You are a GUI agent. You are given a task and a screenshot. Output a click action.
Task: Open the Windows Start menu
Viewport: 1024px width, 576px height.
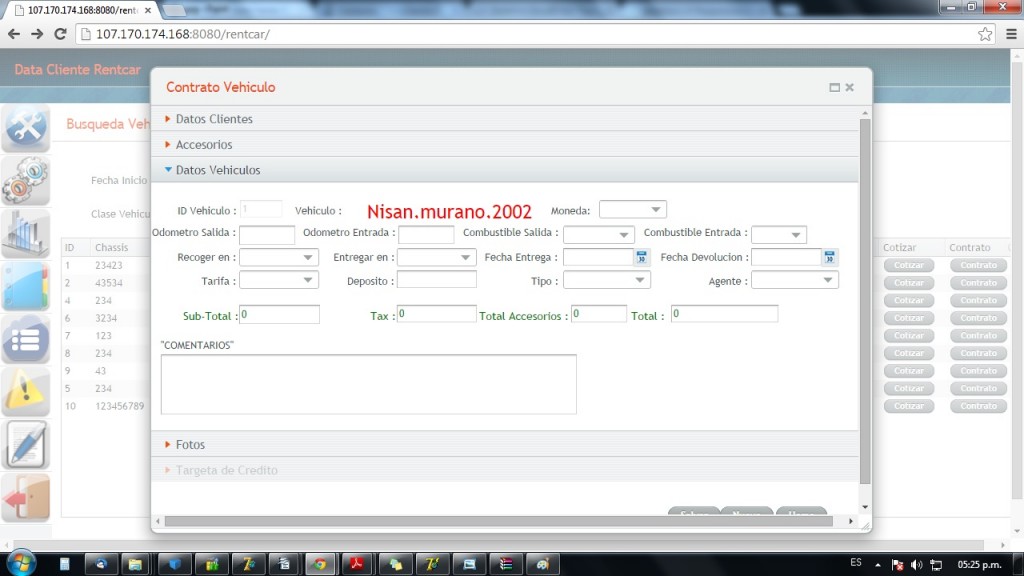[21, 563]
